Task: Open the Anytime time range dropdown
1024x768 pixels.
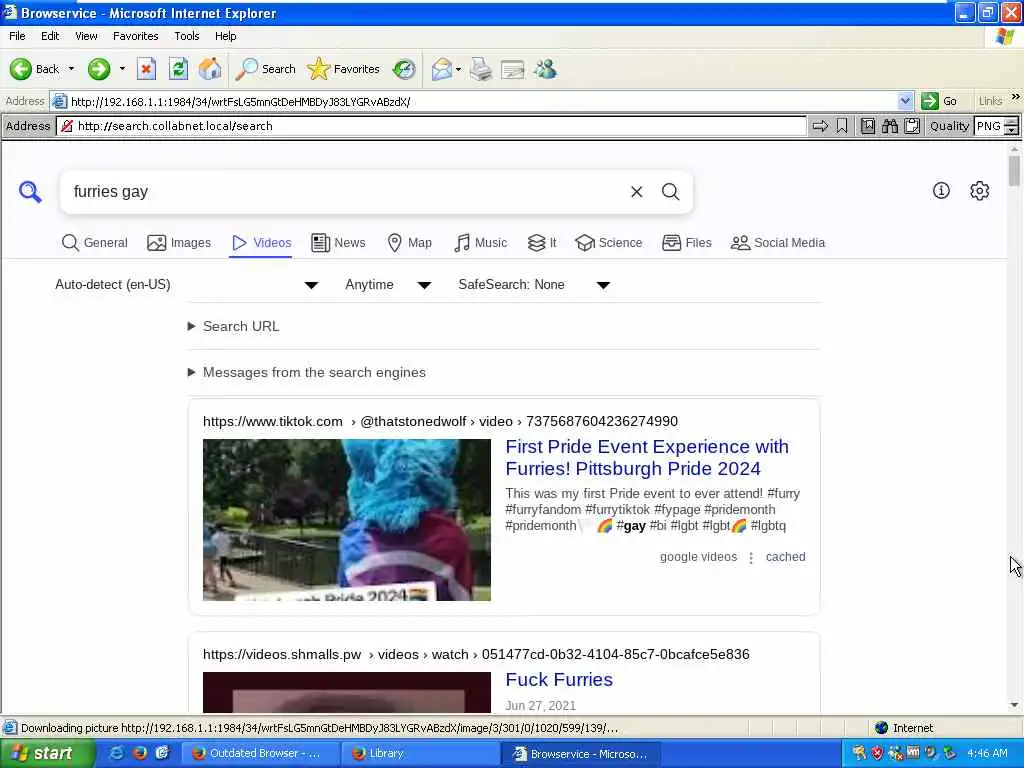Action: [388, 285]
